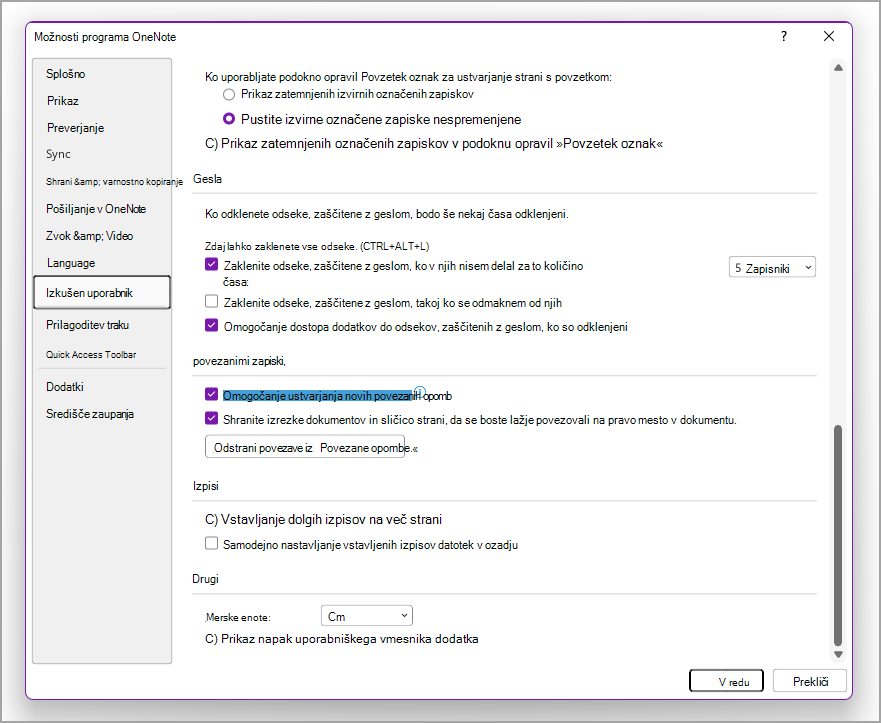881x723 pixels.
Task: Click the povezanimi zapiski heading
Action: [x=239, y=361]
